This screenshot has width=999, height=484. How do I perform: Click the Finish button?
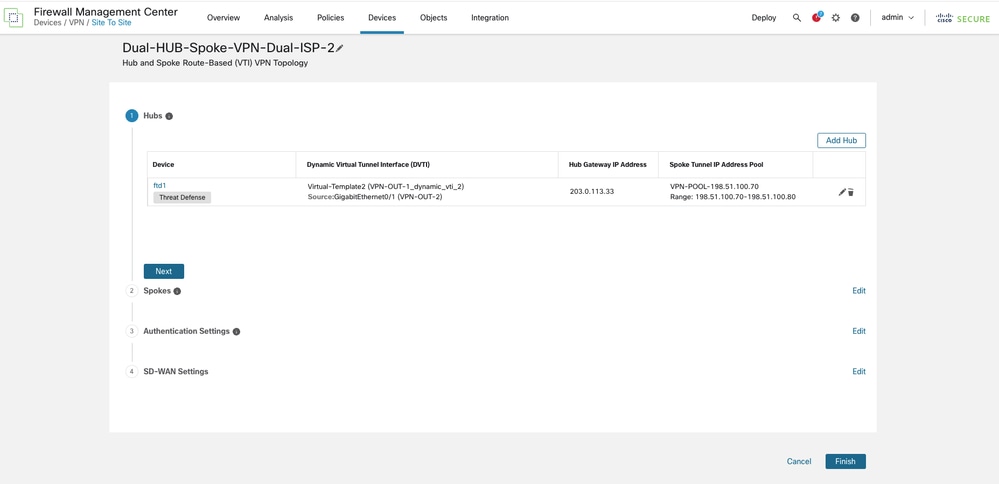click(845, 462)
